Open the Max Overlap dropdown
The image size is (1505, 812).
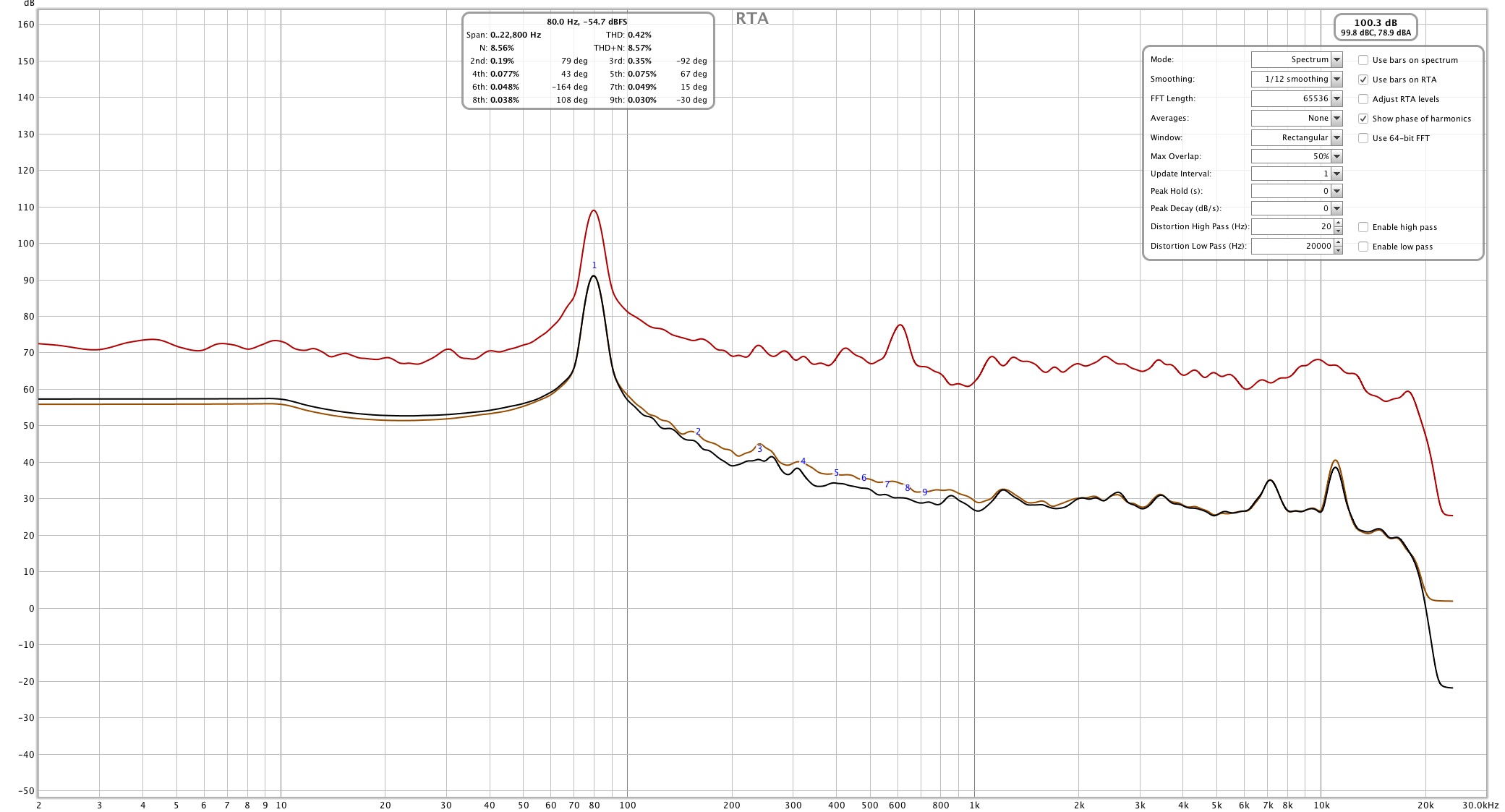coord(1336,156)
